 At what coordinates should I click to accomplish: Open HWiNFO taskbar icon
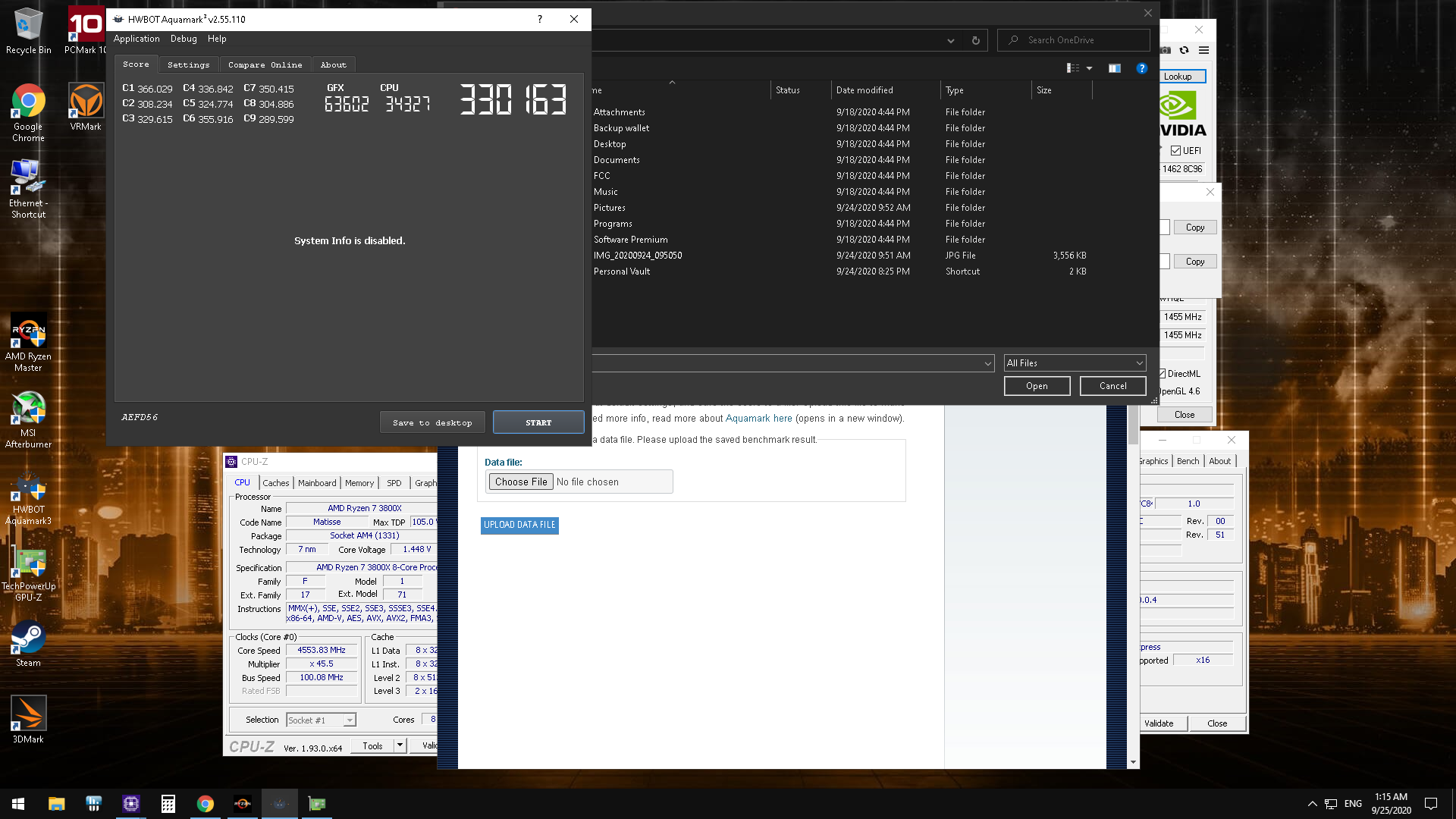coord(93,804)
